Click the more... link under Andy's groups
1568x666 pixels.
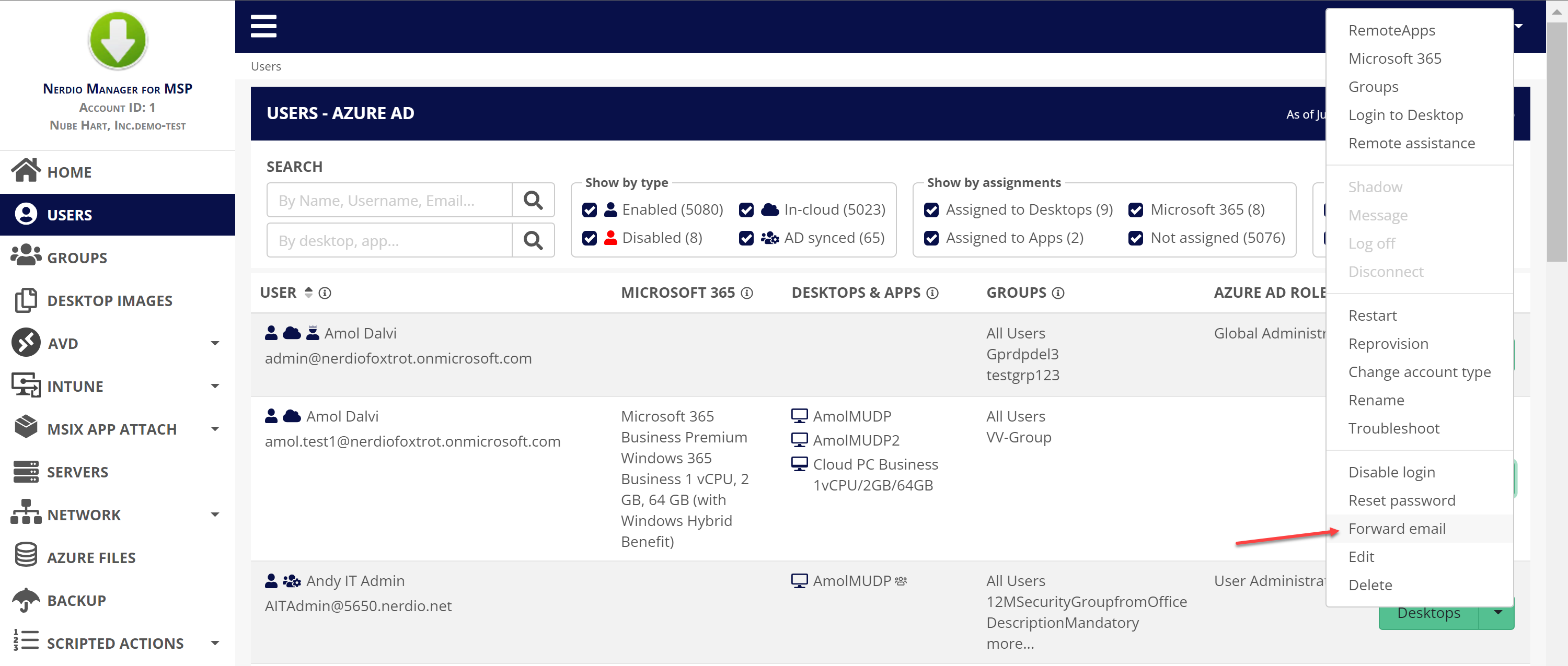coord(1010,644)
